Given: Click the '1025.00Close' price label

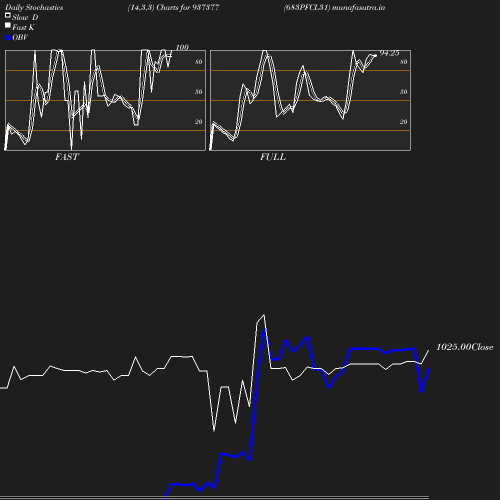Looking at the screenshot, I should pos(465,347).
